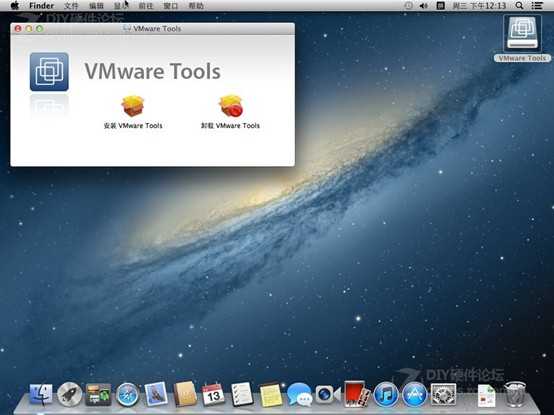Open Contacts address book in Dock
Screen dimensions: 554x415
pyautogui.click(x=185, y=394)
